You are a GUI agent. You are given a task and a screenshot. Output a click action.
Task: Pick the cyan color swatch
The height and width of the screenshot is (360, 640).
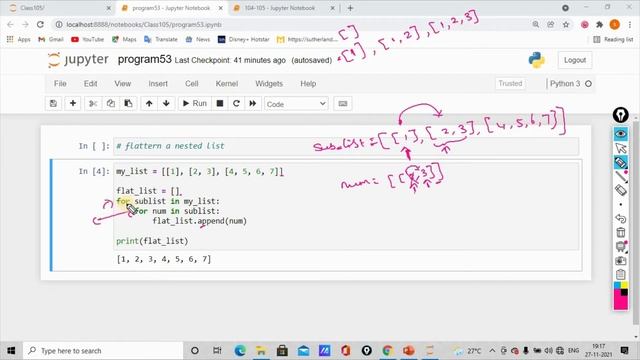tap(617, 285)
